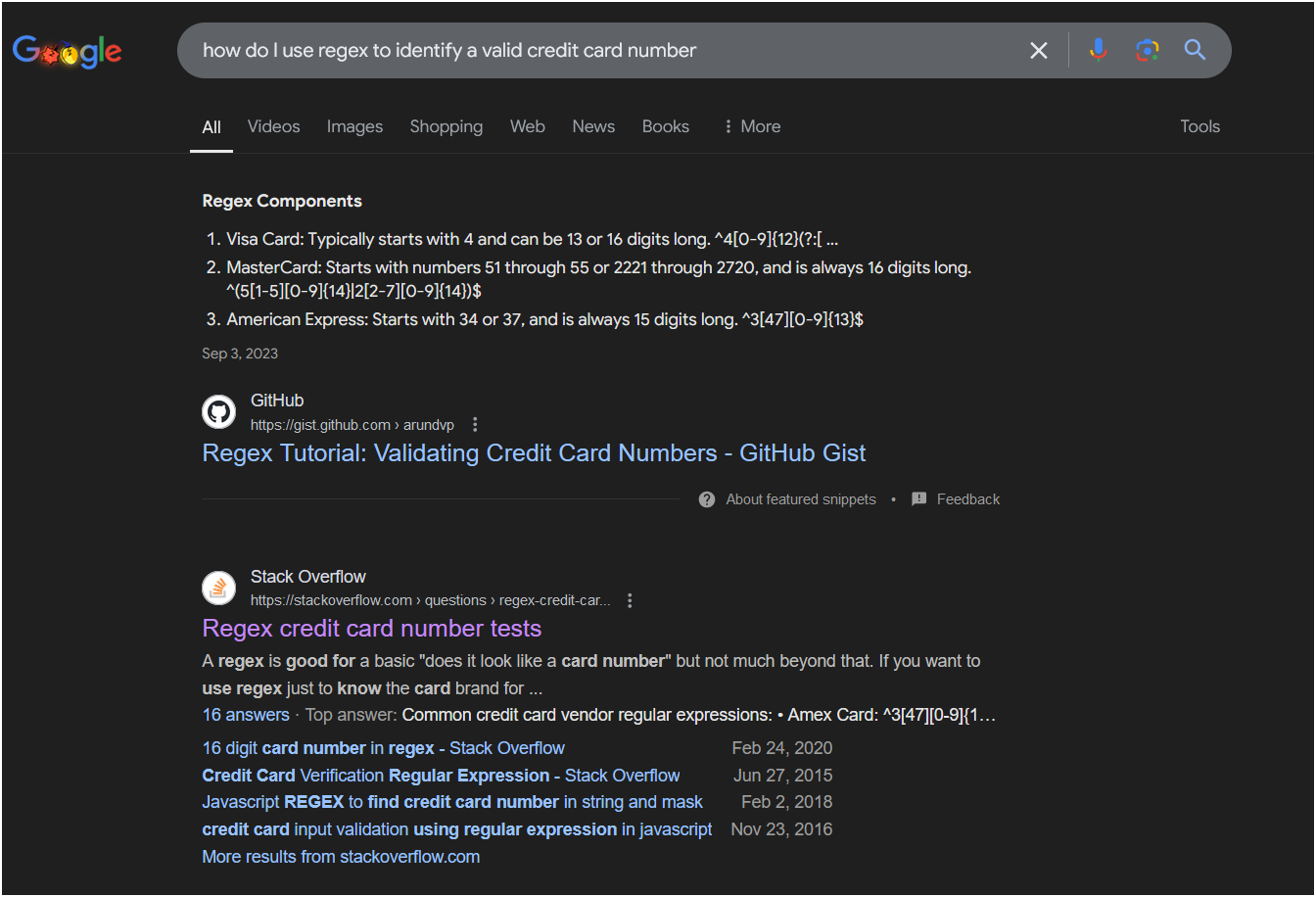This screenshot has height=897, width=1316.
Task: Click the Nov 23, 2016 date
Action: [x=782, y=829]
